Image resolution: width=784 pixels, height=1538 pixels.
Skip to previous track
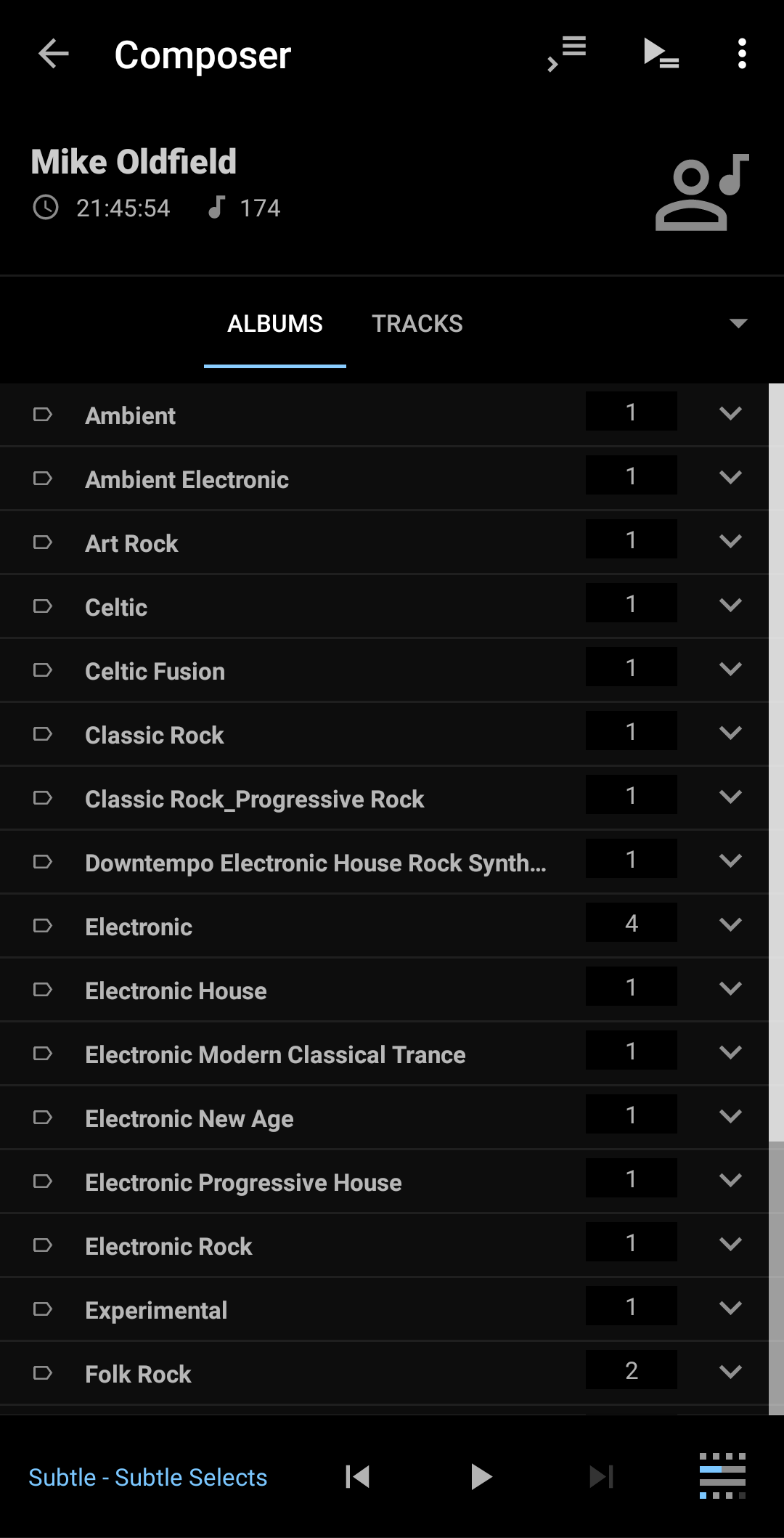(358, 1476)
